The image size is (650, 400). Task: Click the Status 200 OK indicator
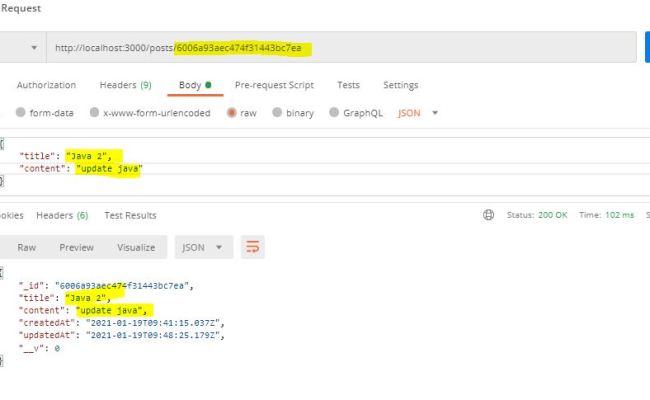pos(537,215)
